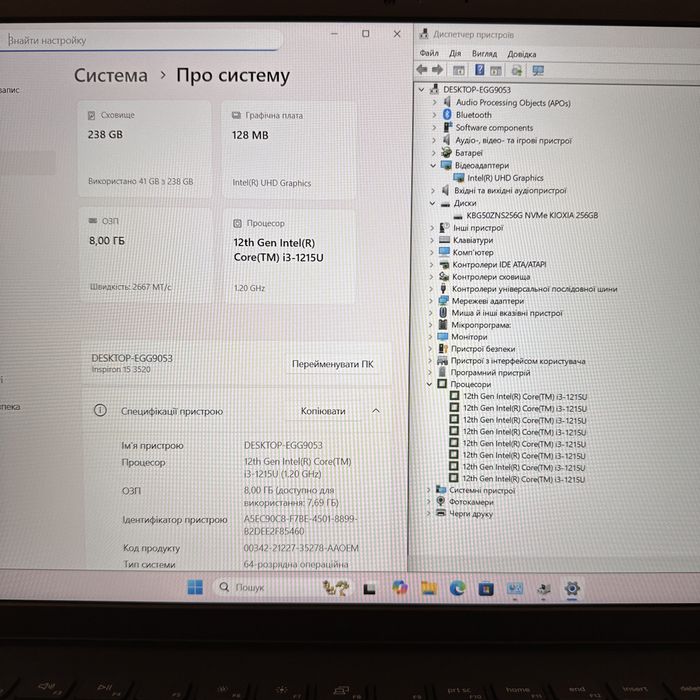
Task: Open Microsoft Edge from the taskbar
Action: pos(458,588)
